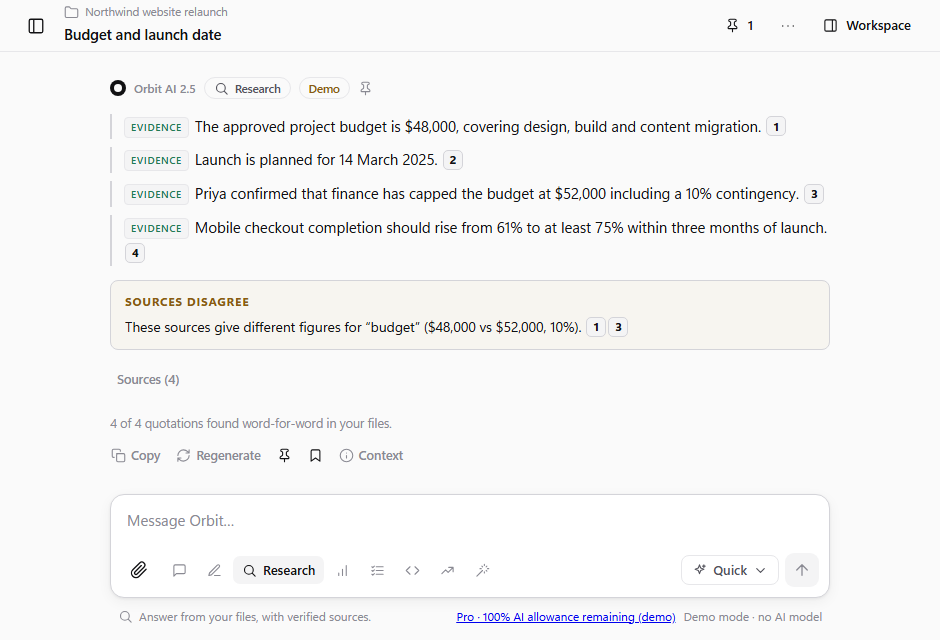Screen dimensions: 940x640
Task: Click the Orbit AI logo circle
Action: 118,88
